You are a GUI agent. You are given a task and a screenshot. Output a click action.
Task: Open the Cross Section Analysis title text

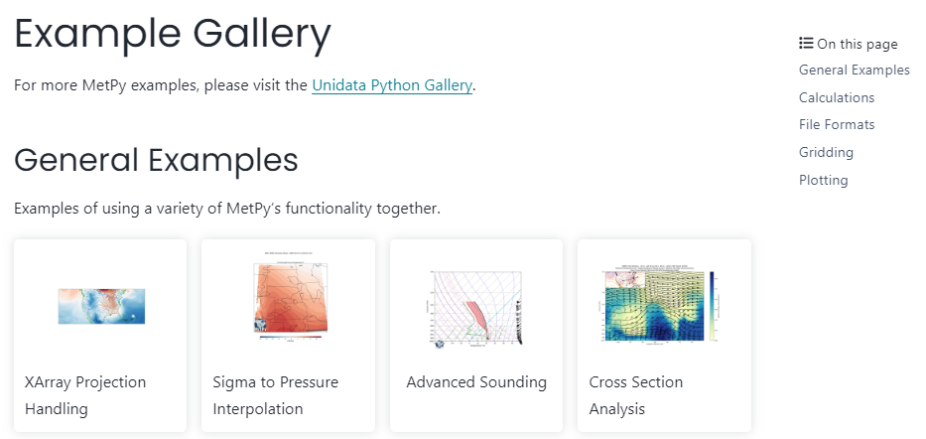pos(636,395)
